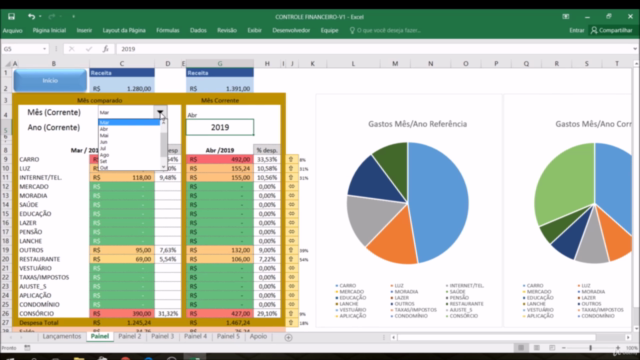Open the Página Inicial ribbon tab
The width and height of the screenshot is (640, 360).
click(x=49, y=30)
